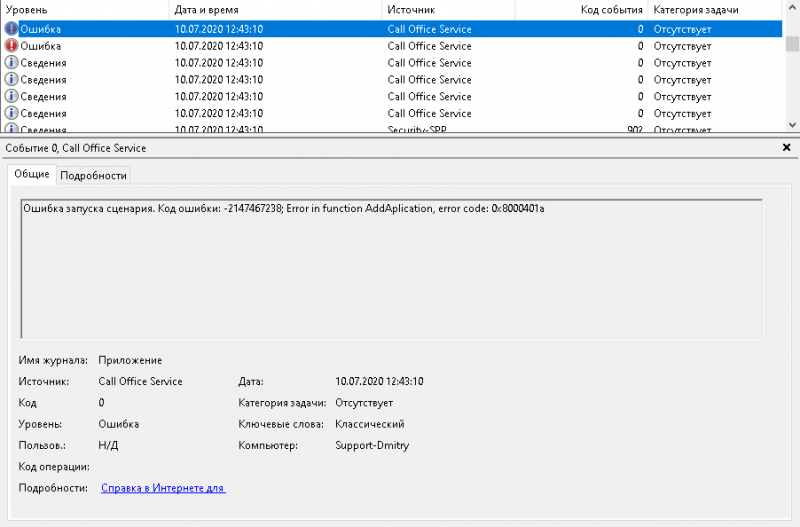Image resolution: width=800 pixels, height=527 pixels.
Task: Click the info icon of the first Сведения row
Action: 11,62
